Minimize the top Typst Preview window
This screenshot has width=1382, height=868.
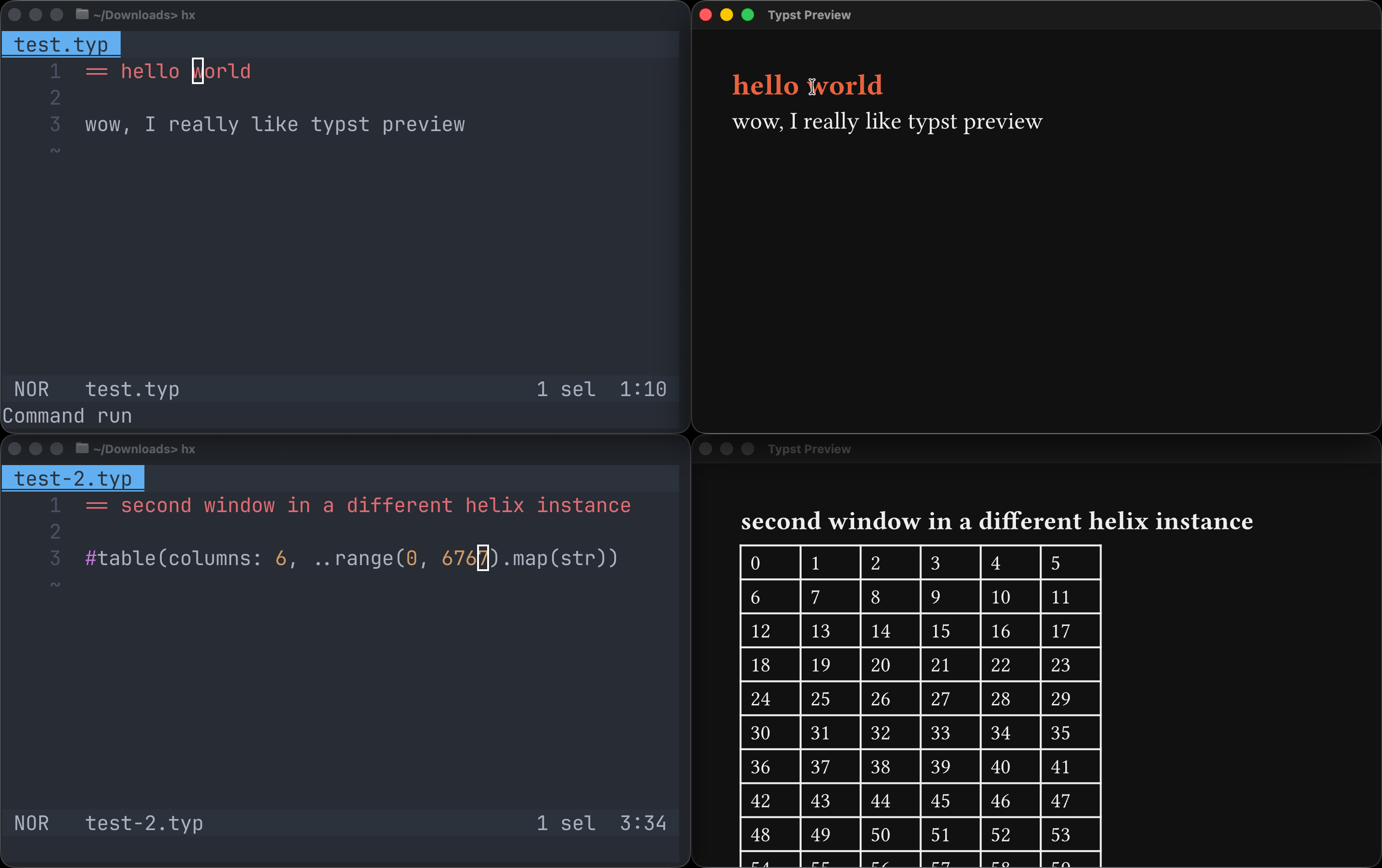point(727,15)
